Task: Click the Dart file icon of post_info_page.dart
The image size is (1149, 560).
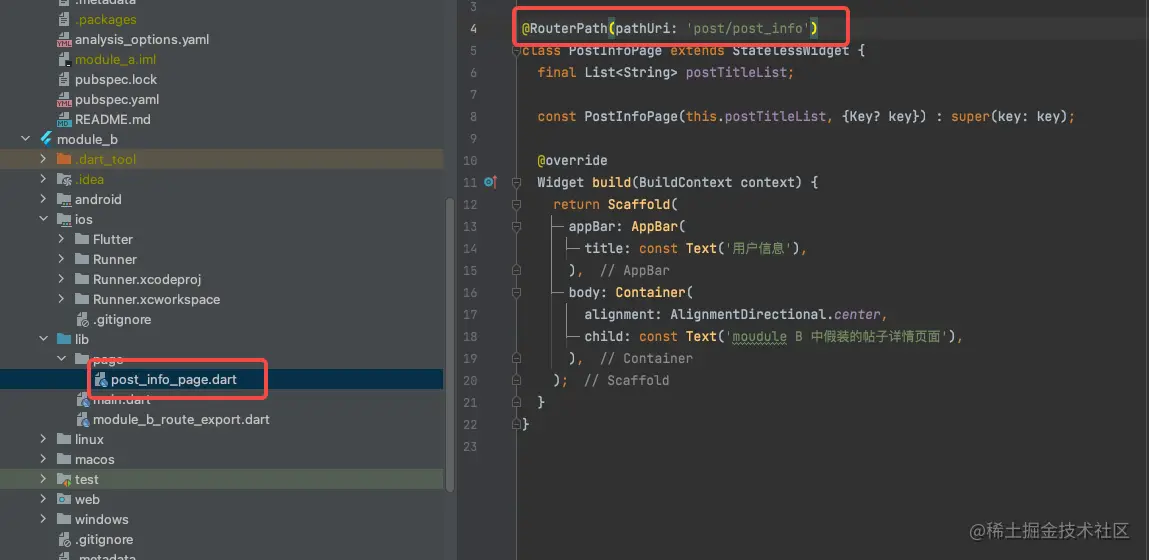Action: click(x=100, y=380)
